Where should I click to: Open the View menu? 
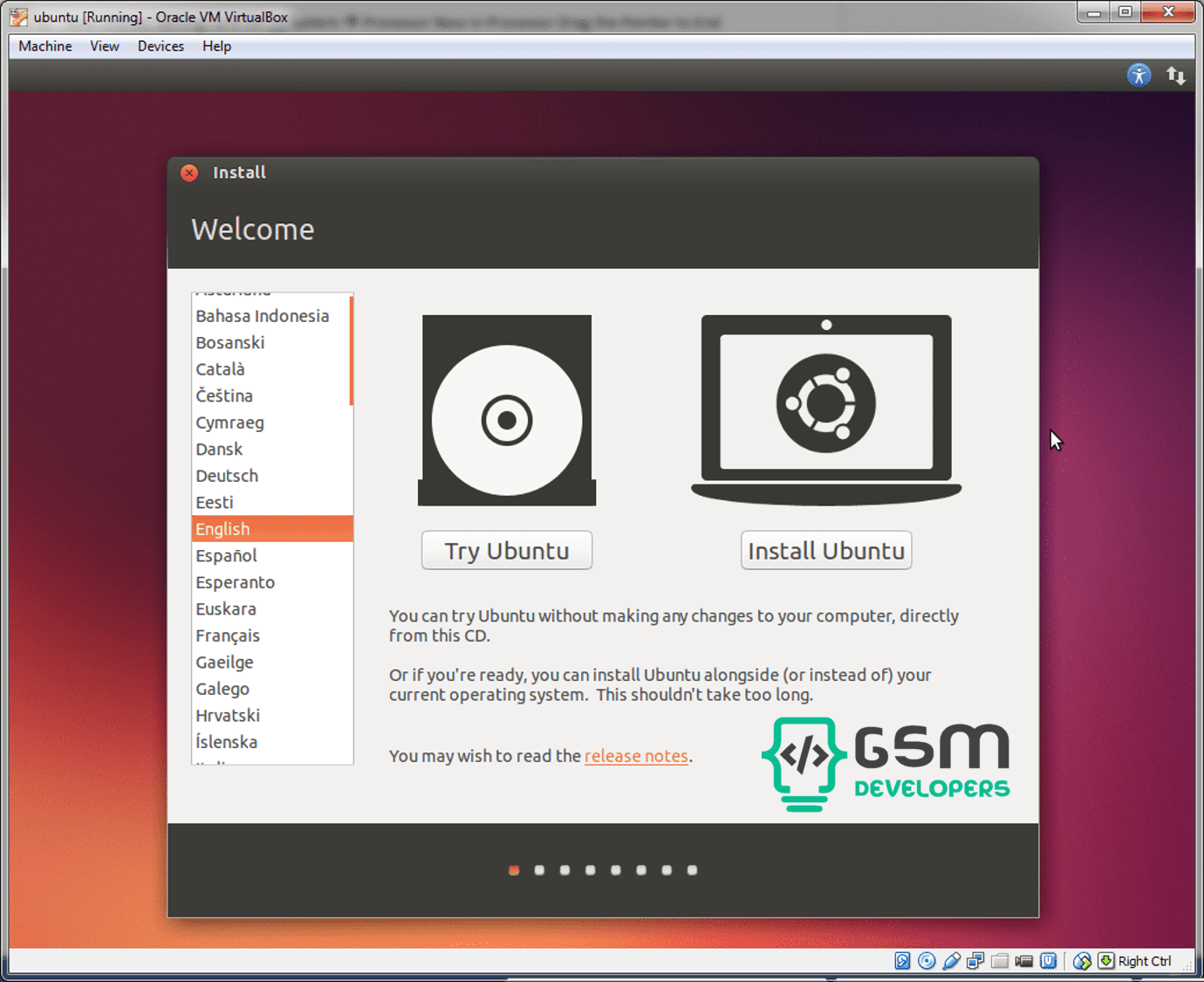(105, 46)
